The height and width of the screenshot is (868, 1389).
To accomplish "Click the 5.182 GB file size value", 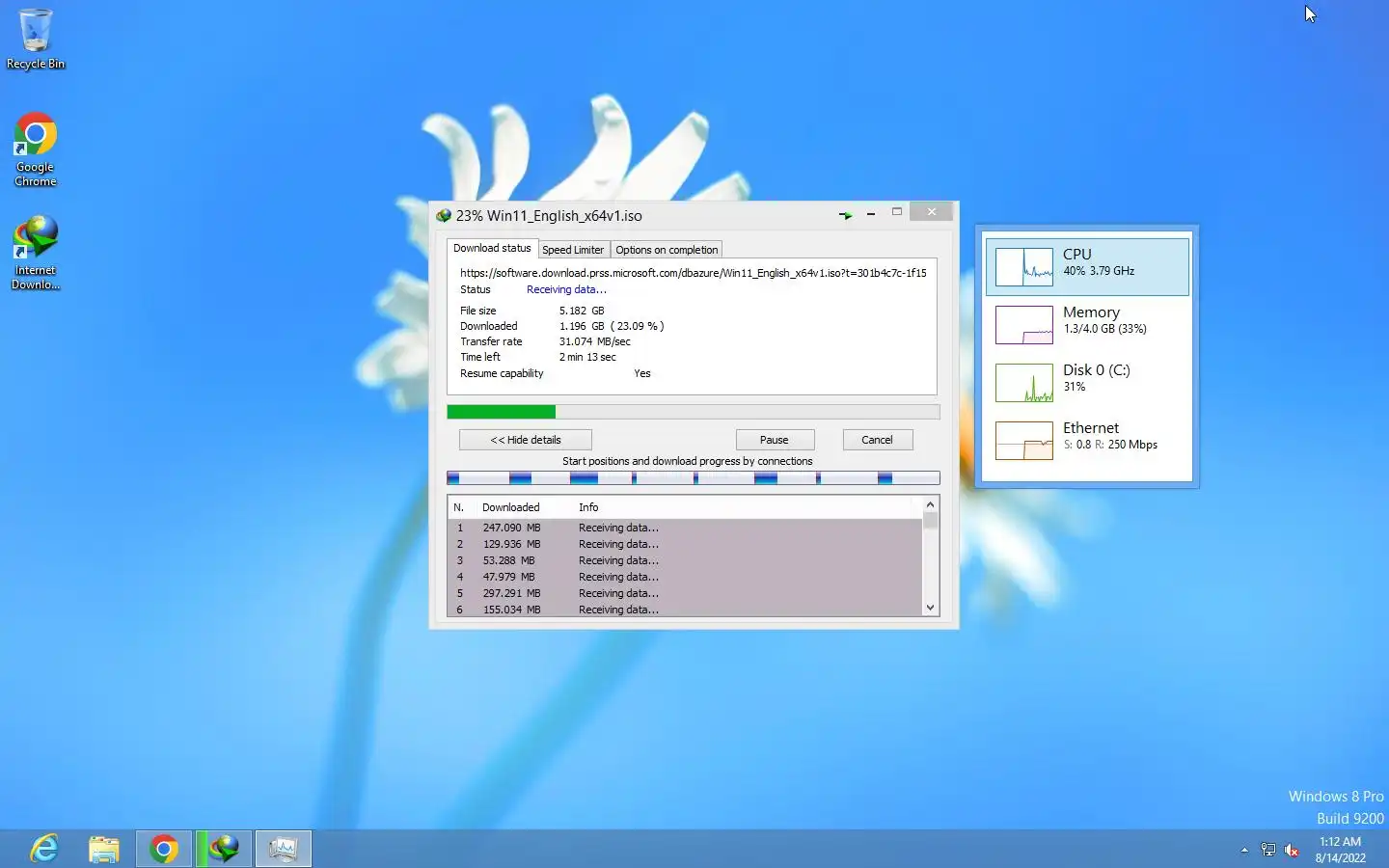I will 582,311.
